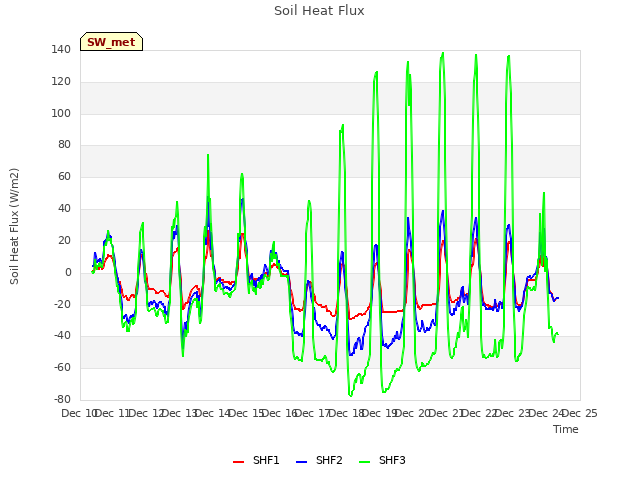Toggle the SHF2 legend entry
This screenshot has width=640, height=480.
[319, 460]
